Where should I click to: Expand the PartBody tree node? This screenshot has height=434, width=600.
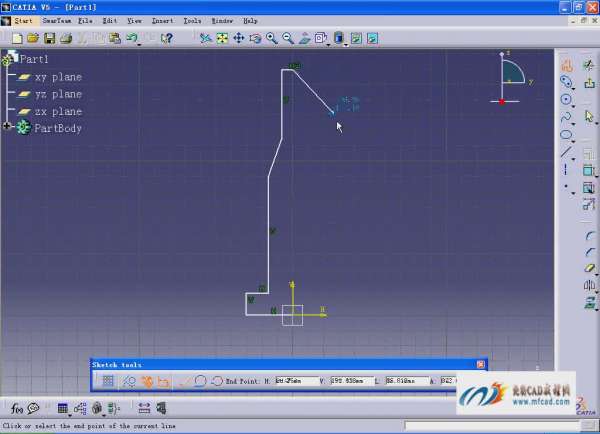[8, 127]
